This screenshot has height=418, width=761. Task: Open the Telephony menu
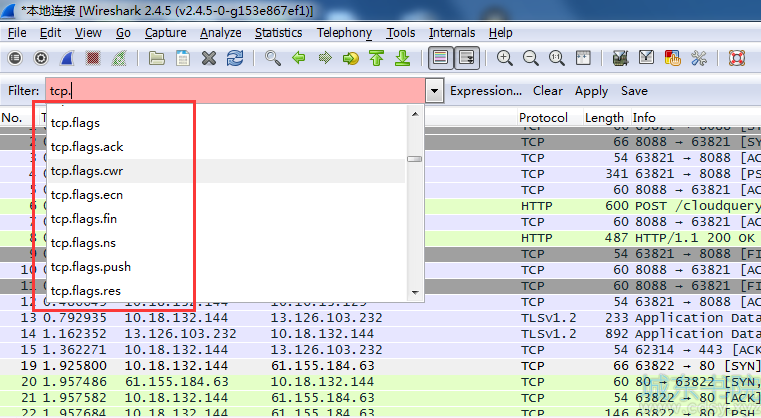(344, 33)
